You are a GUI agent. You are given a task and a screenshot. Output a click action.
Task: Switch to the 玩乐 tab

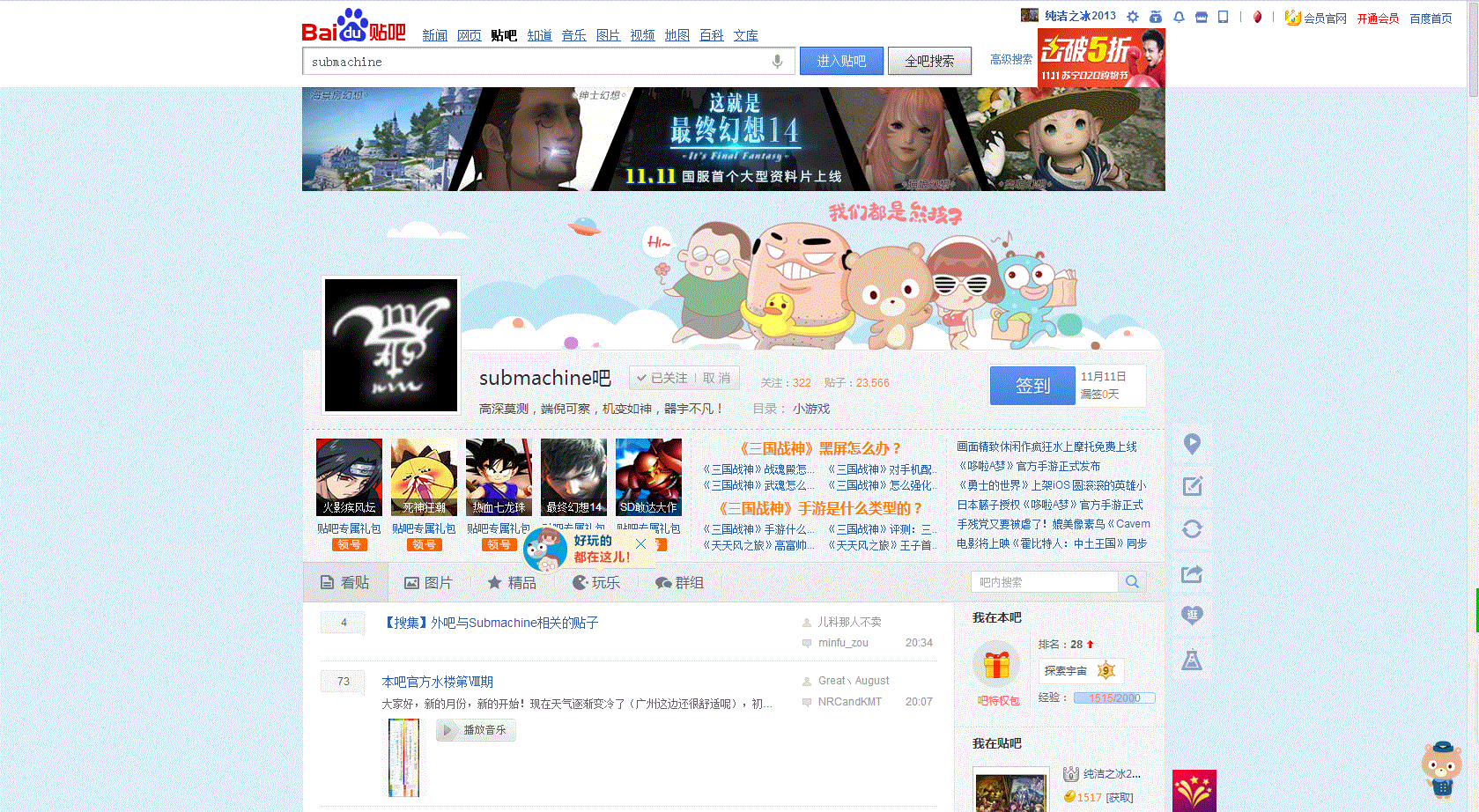(596, 583)
